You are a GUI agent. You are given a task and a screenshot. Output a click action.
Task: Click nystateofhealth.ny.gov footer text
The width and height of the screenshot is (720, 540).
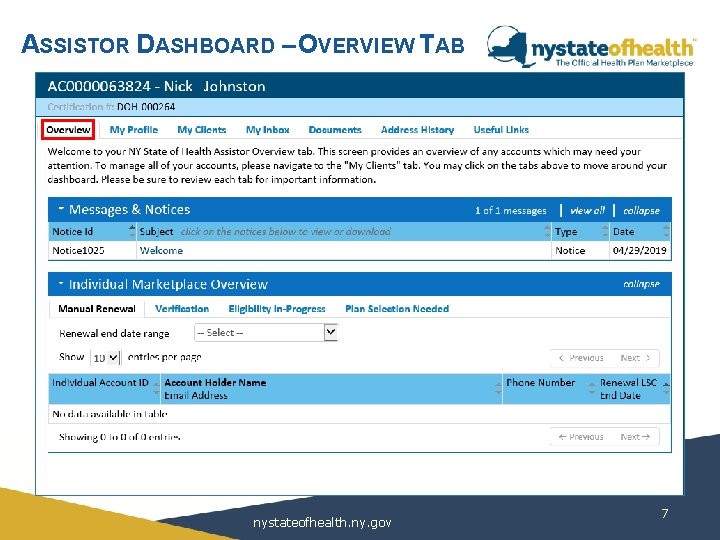tap(322, 522)
